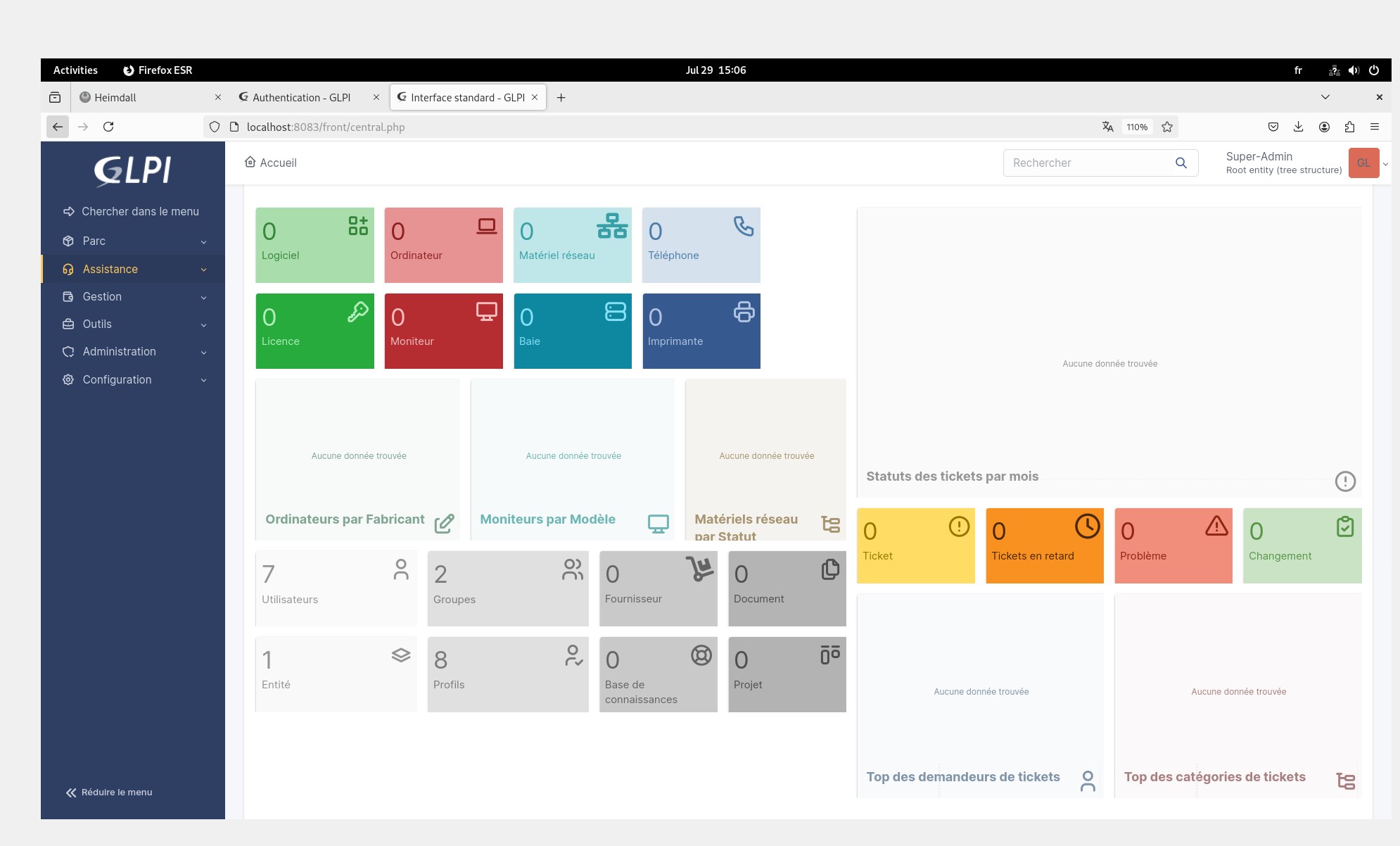Expand the Administration menu
This screenshot has height=846, width=1400.
120,352
